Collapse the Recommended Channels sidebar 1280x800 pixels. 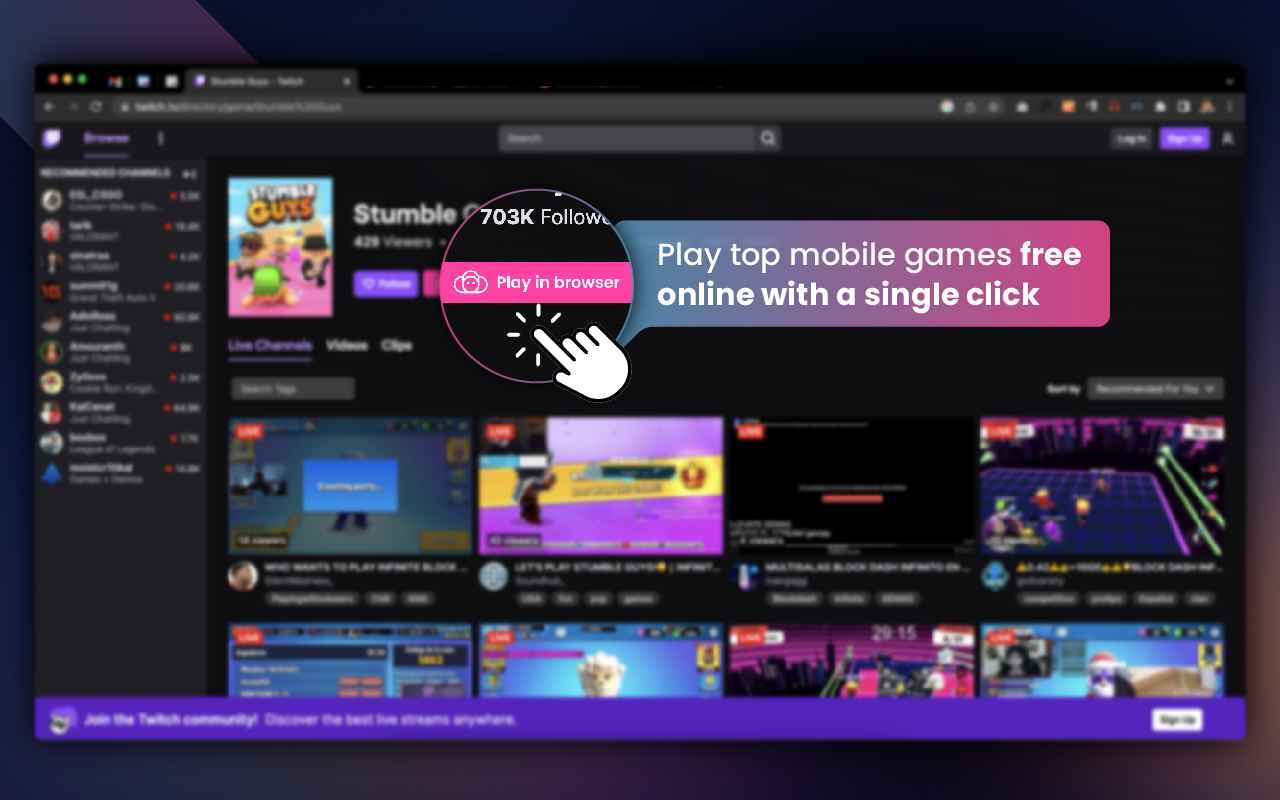[x=189, y=173]
